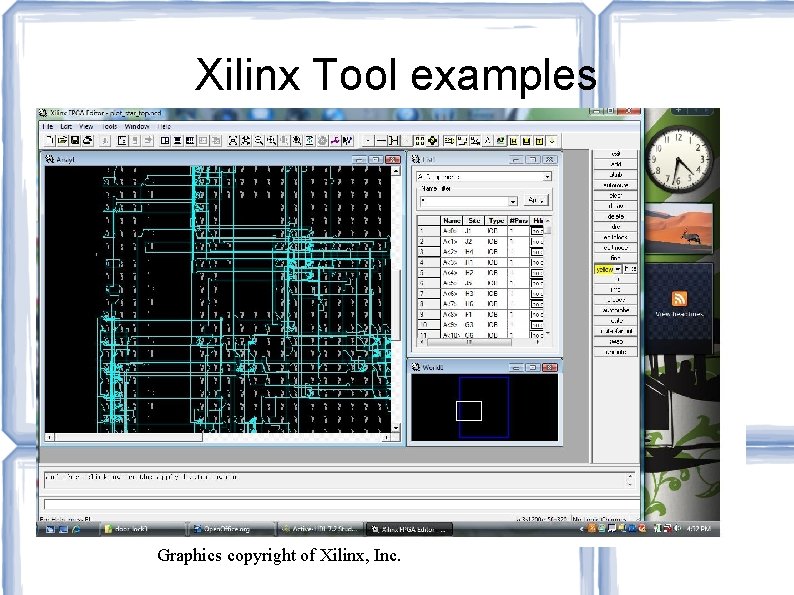Click the four-squares array icon in toolbar
Viewport: 794px width, 595px height.
pyautogui.click(x=419, y=140)
